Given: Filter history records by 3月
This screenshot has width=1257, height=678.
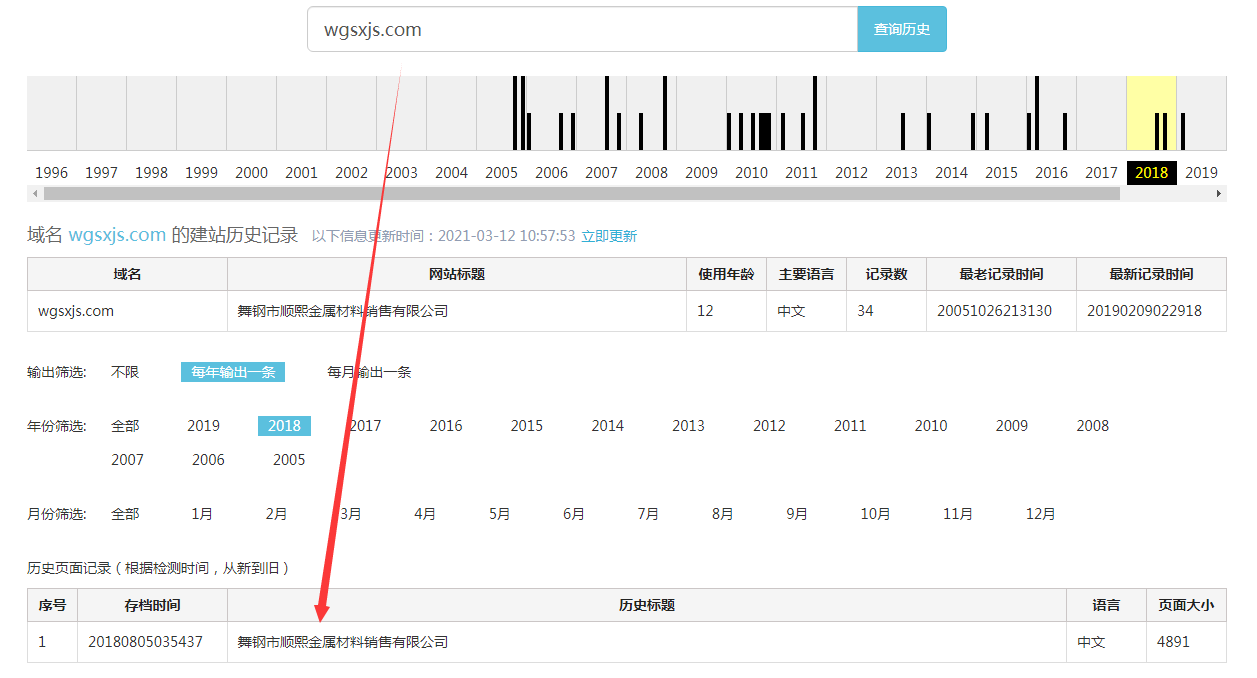Looking at the screenshot, I should pyautogui.click(x=349, y=513).
